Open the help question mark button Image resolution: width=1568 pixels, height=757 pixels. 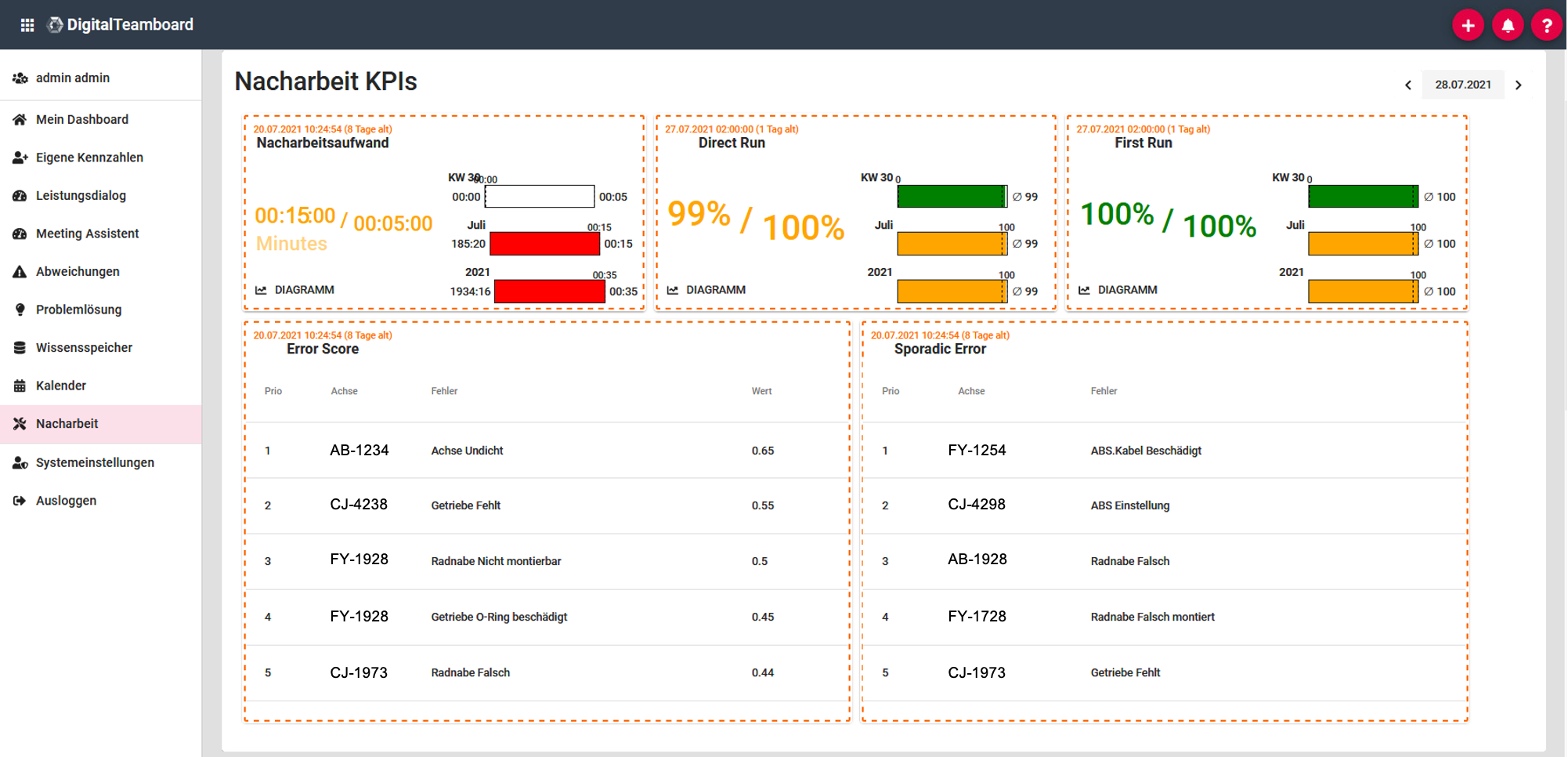1546,25
